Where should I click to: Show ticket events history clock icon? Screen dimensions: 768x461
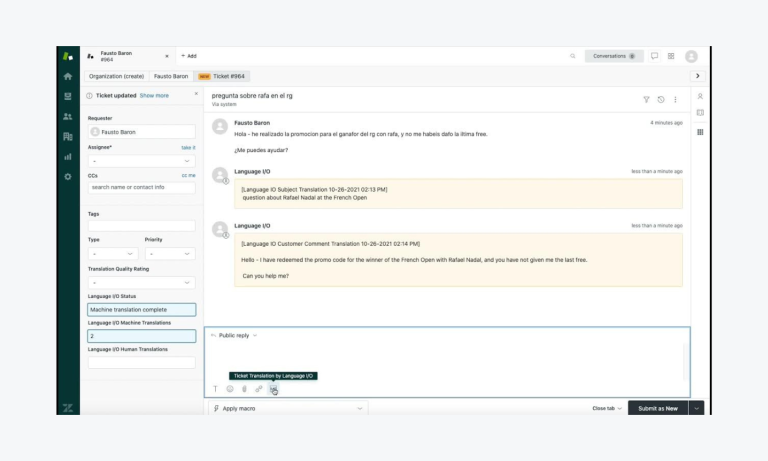click(661, 99)
